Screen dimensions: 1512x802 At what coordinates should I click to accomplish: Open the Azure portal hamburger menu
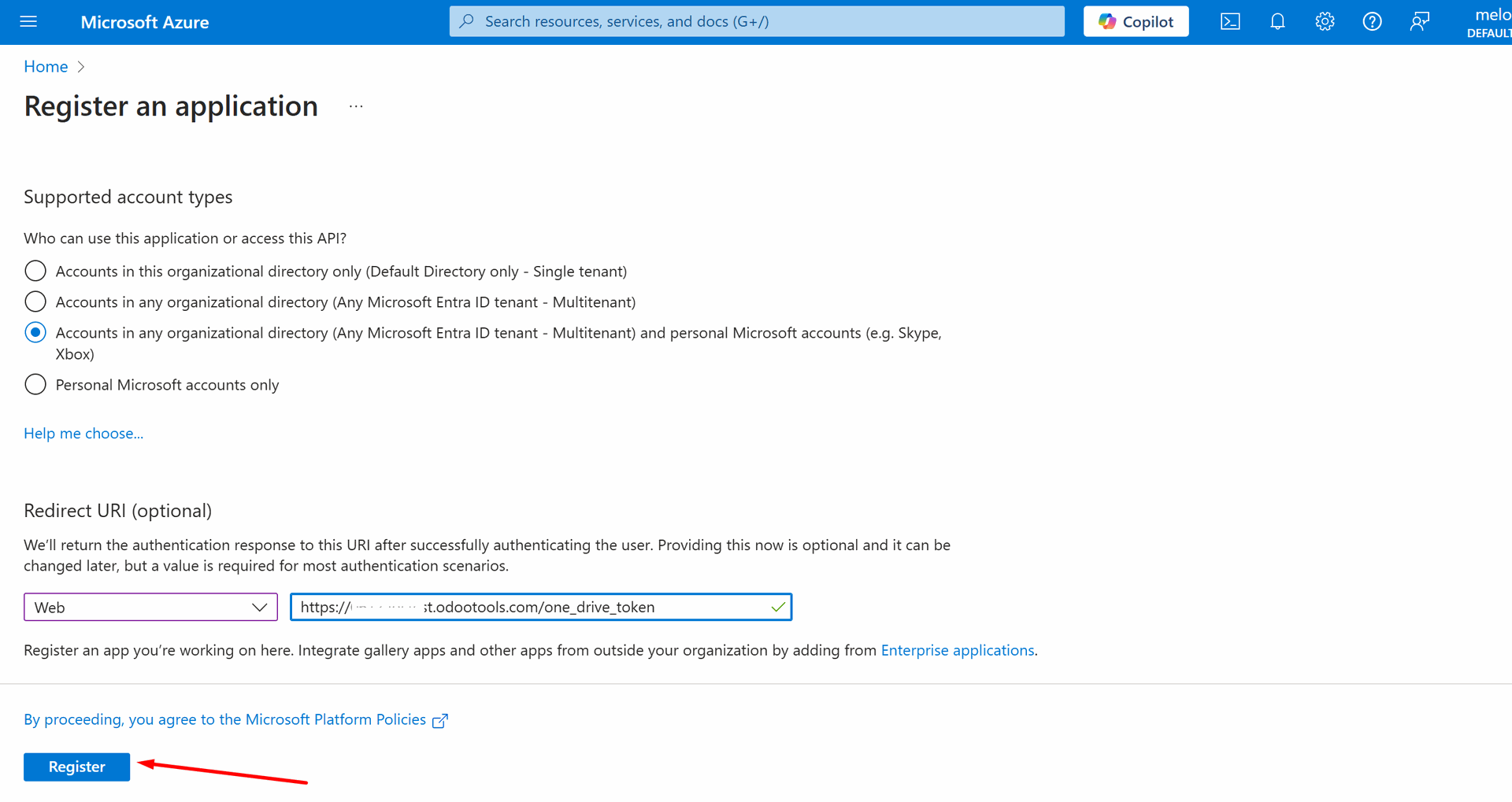point(28,21)
